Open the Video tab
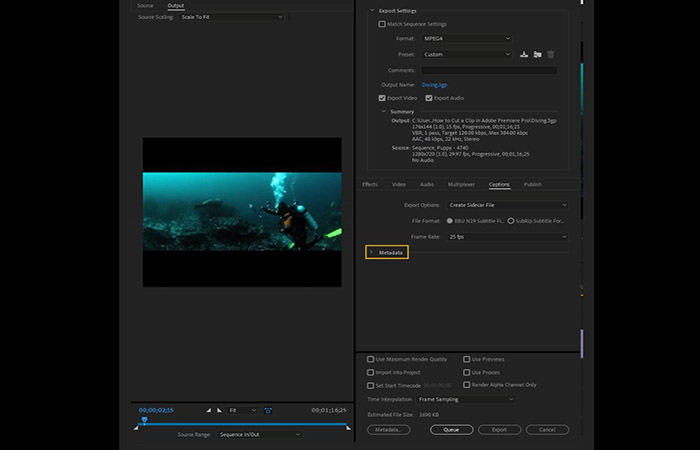Viewport: 700px width, 450px height. 399,184
